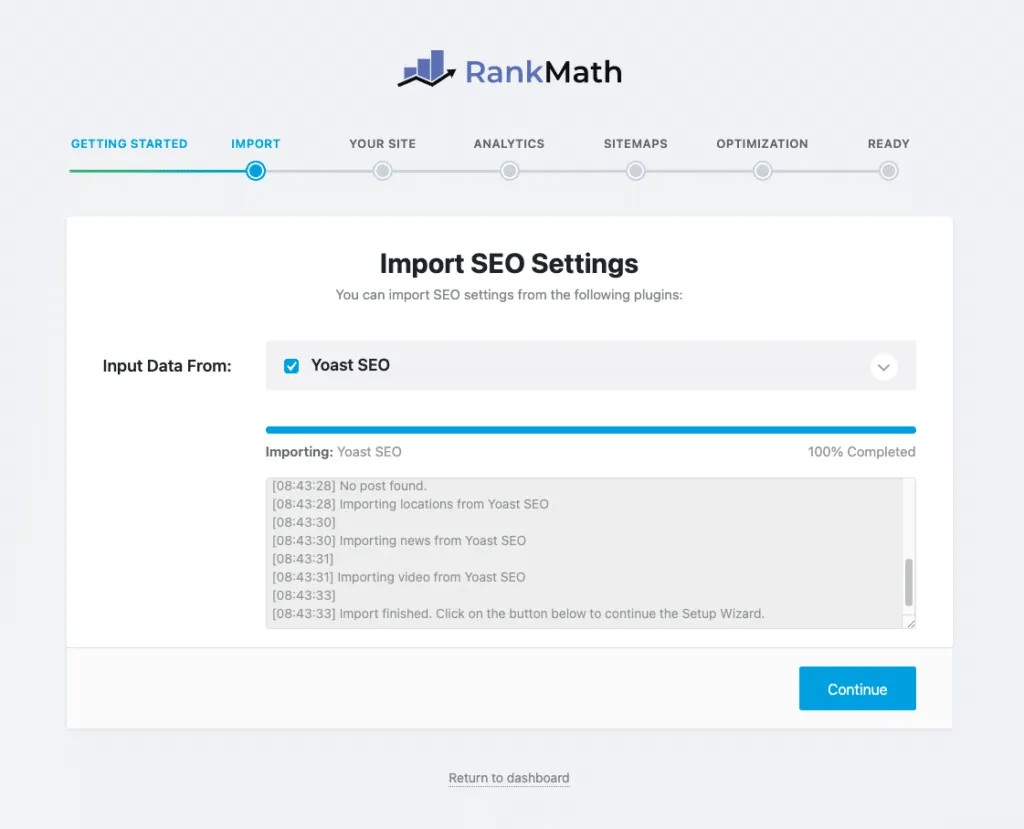Open the Sitemaps wizard step
The image size is (1024, 829).
(635, 143)
